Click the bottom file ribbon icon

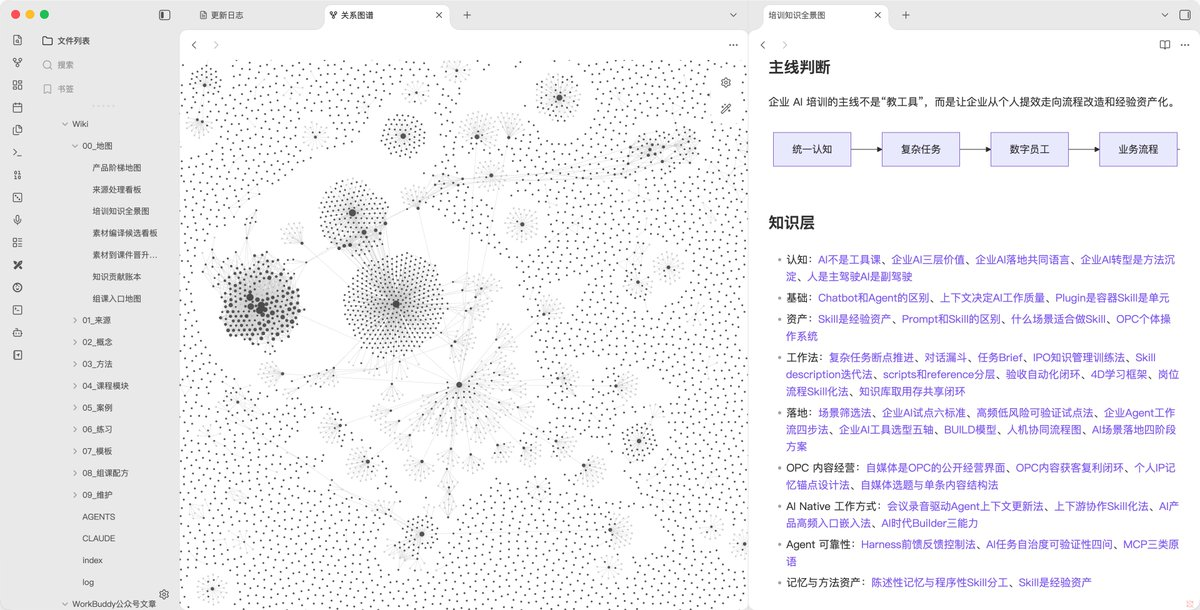coord(17,355)
